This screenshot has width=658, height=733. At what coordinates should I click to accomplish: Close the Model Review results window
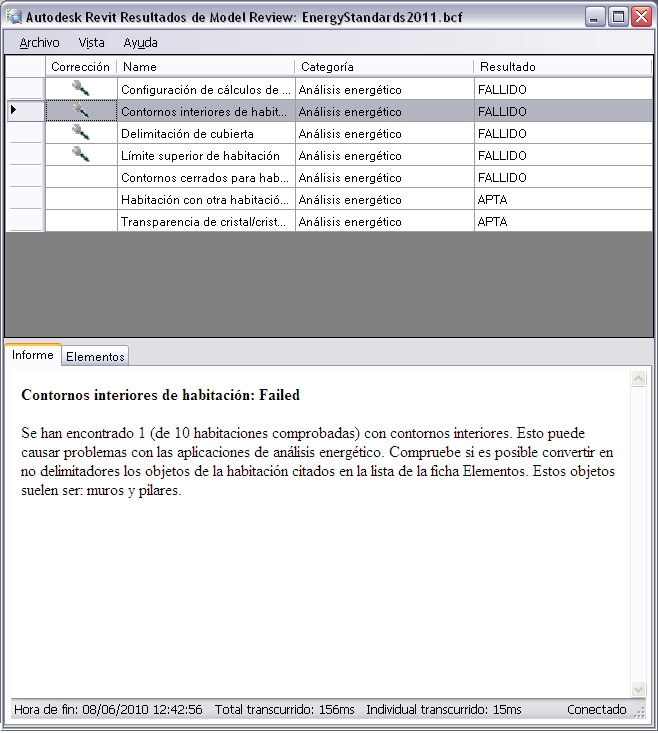(x=642, y=17)
